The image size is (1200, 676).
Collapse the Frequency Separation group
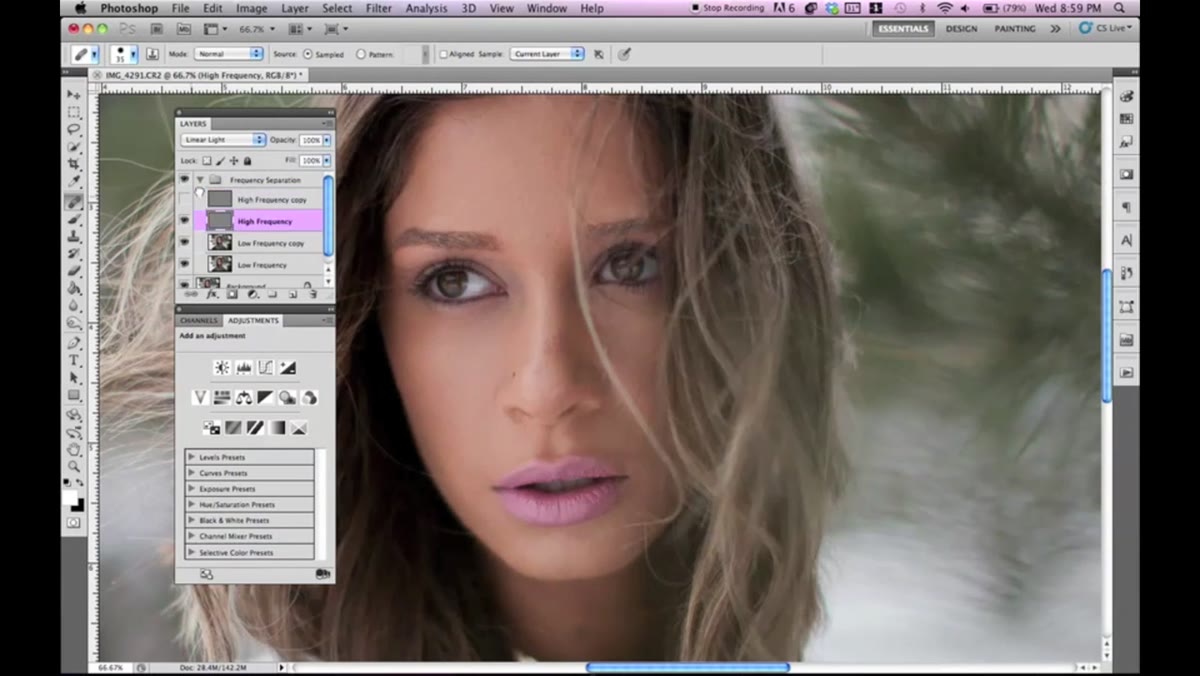pyautogui.click(x=200, y=180)
